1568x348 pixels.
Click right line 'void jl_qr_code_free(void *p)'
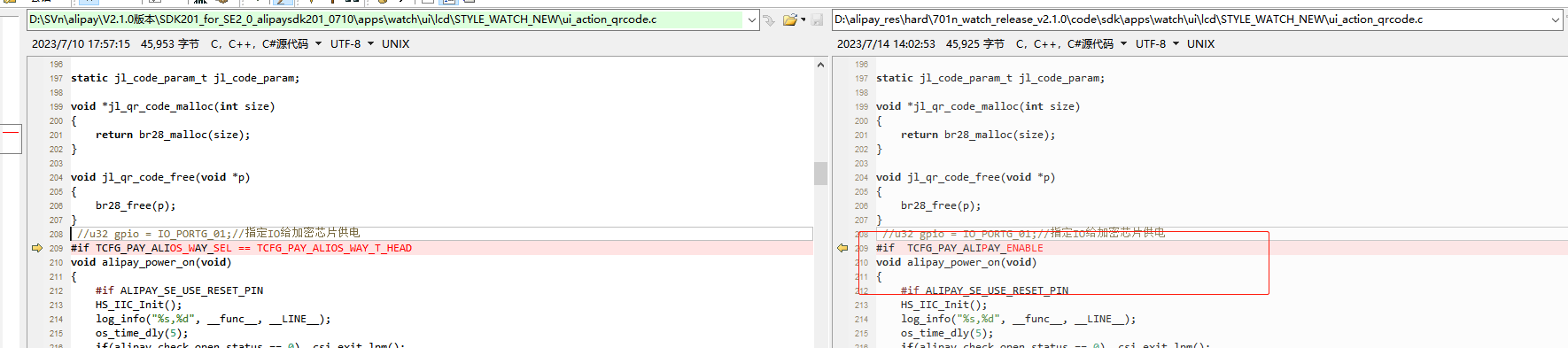click(966, 177)
